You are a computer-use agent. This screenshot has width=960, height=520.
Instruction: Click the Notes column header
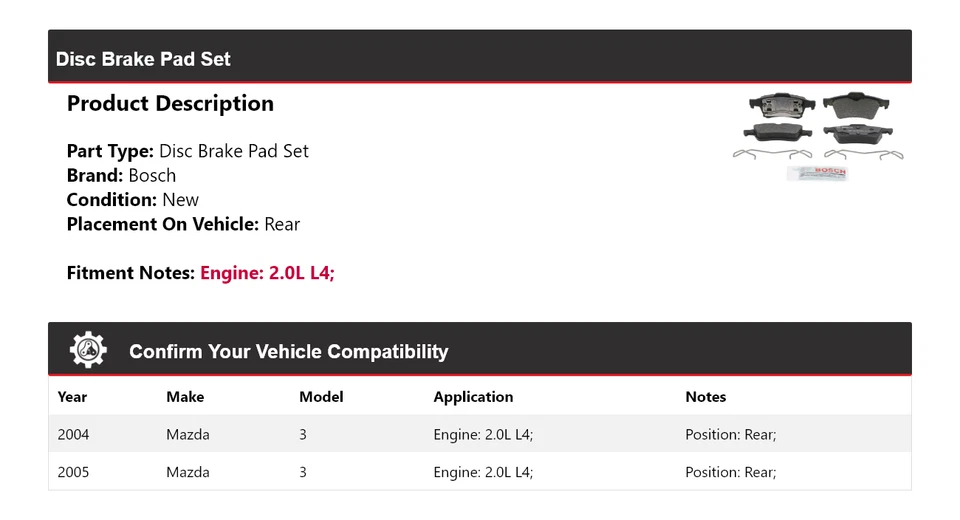705,397
